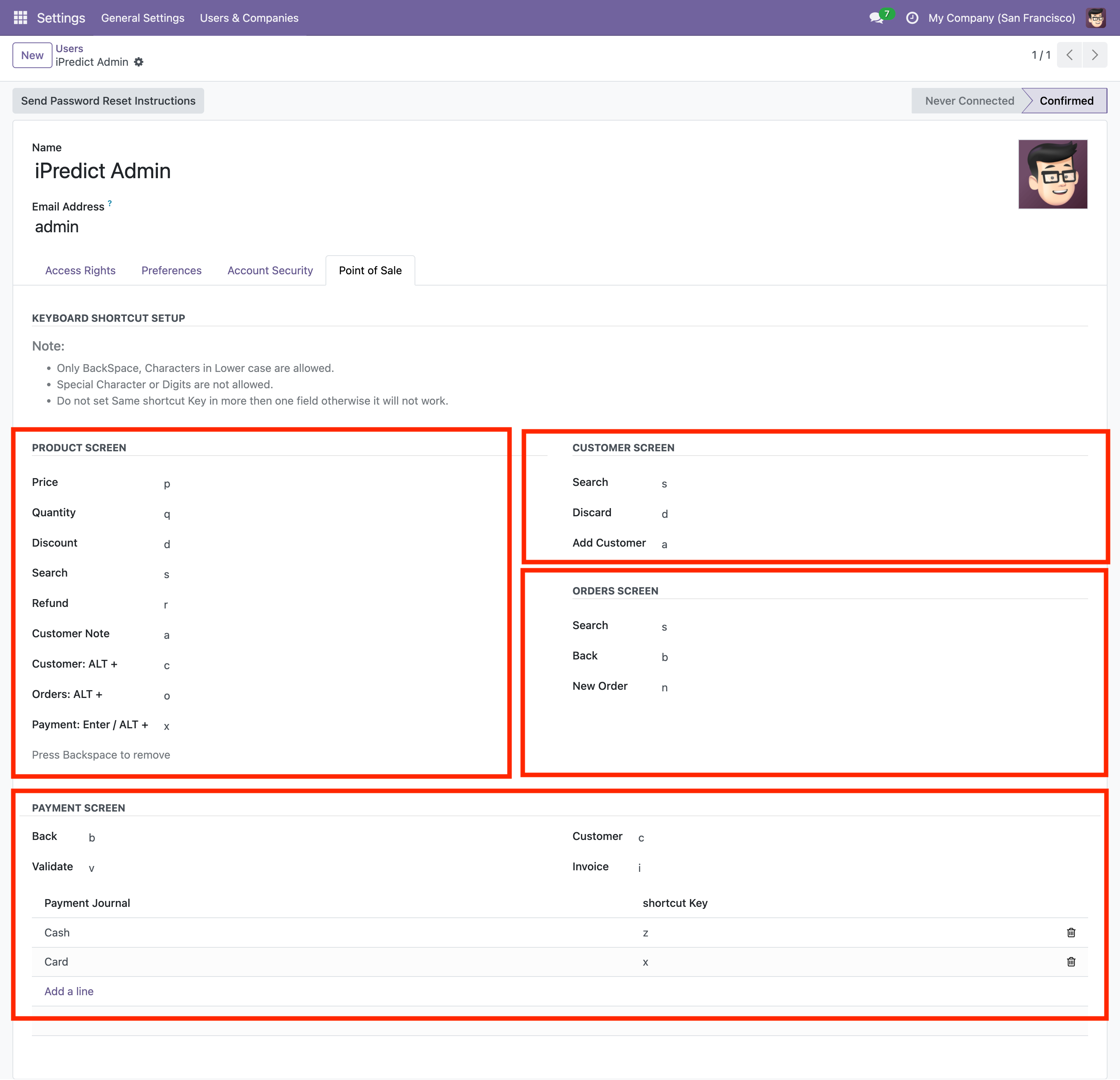Delete the Cash payment journal line
This screenshot has height=1080, width=1120.
[x=1071, y=933]
